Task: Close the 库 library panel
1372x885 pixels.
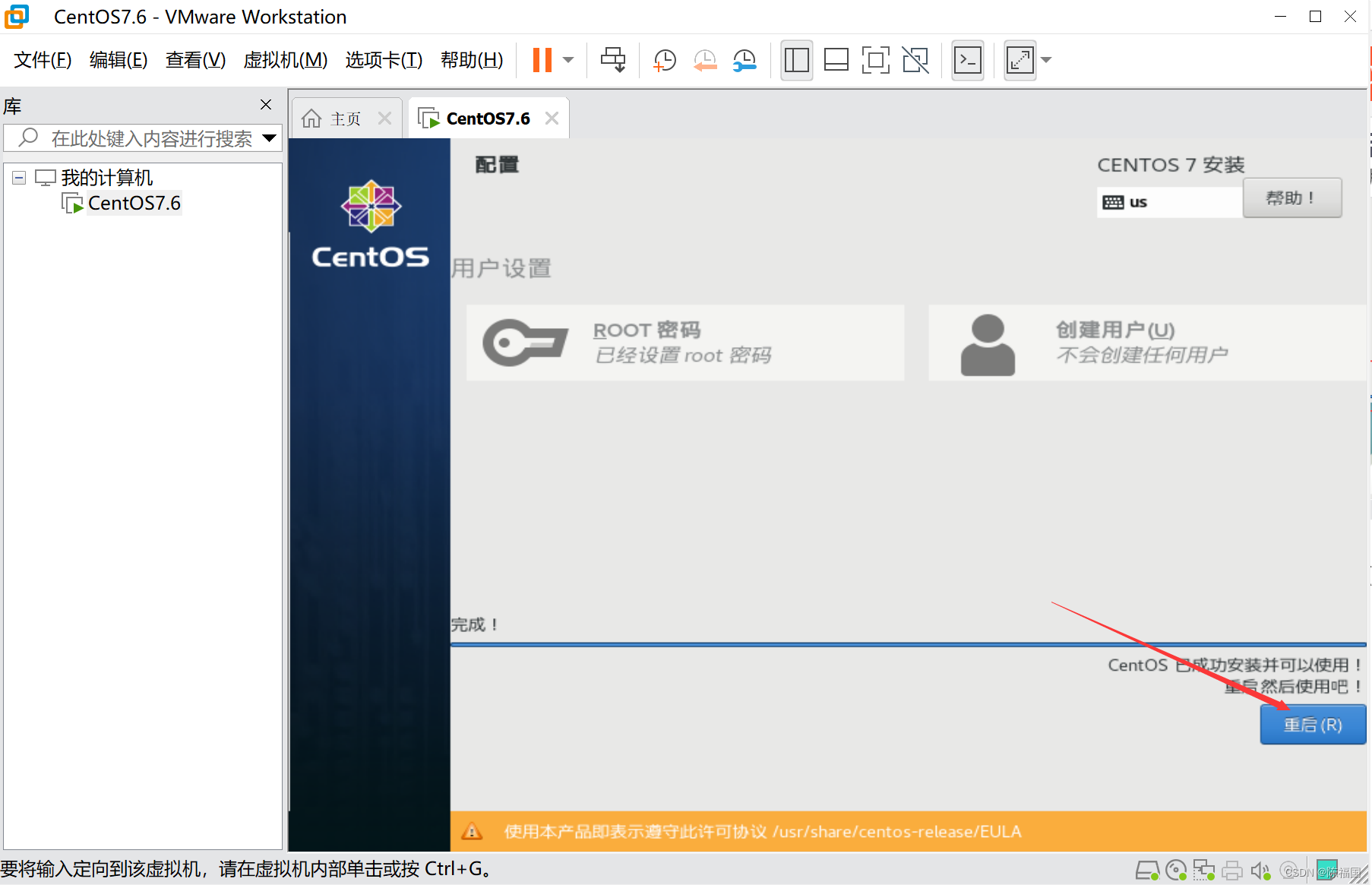Action: tap(266, 105)
